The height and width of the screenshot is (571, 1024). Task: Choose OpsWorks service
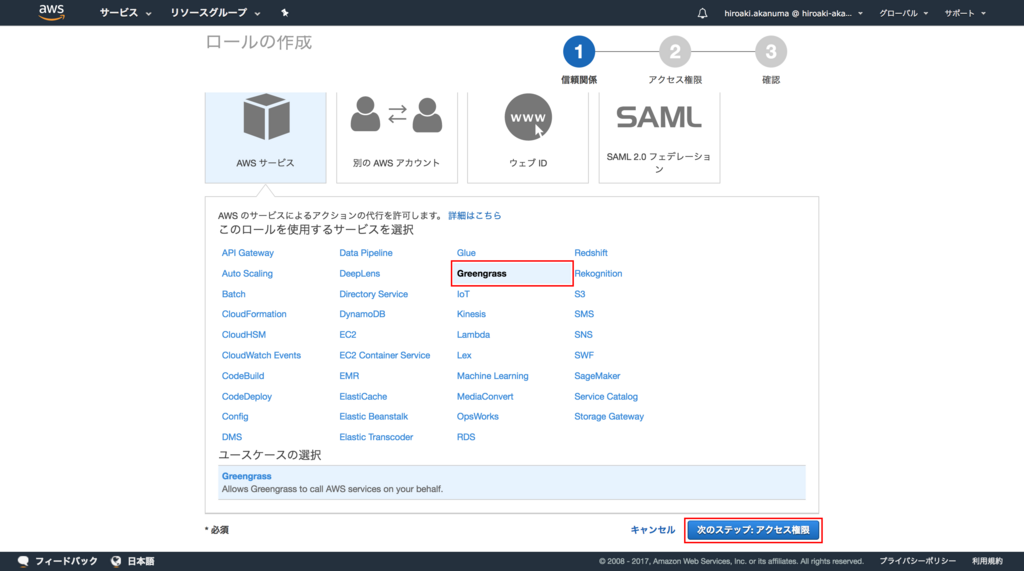coord(477,416)
